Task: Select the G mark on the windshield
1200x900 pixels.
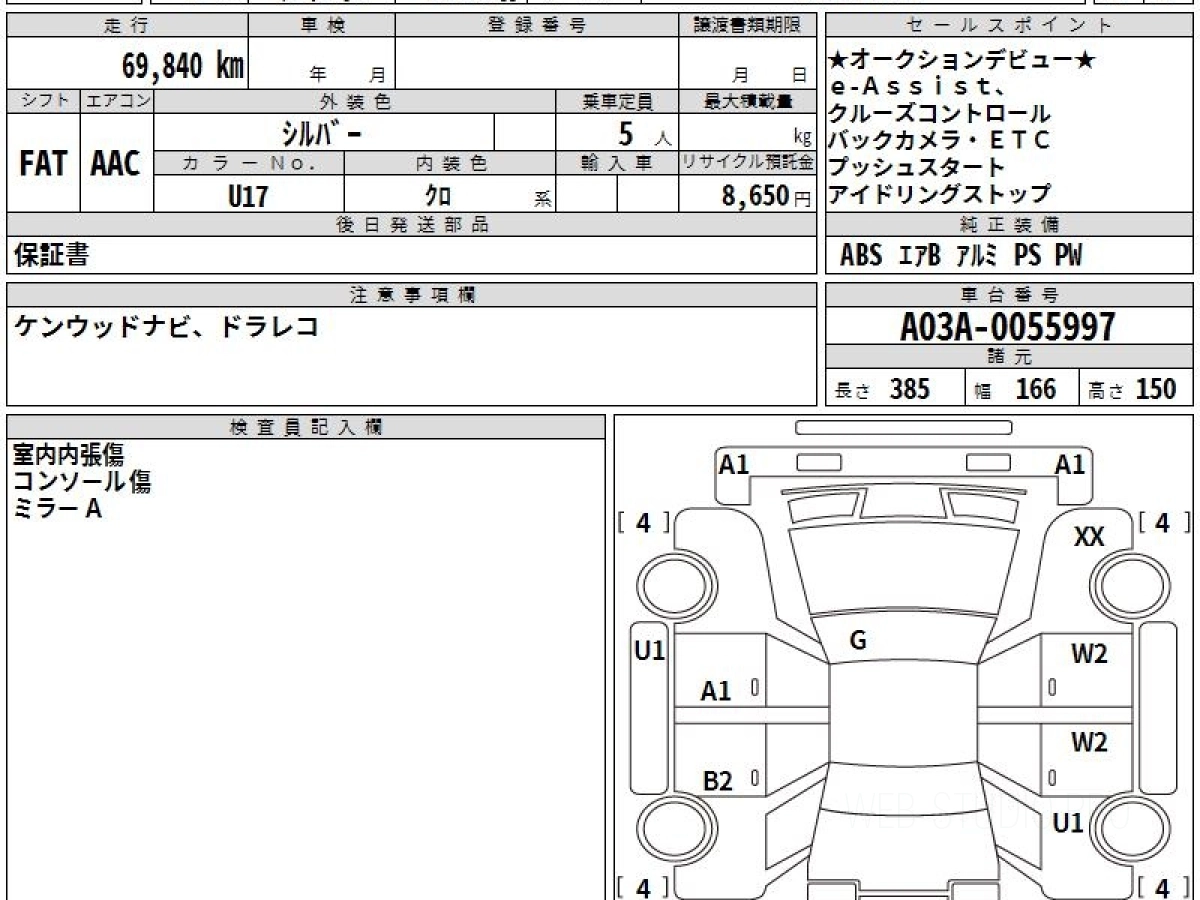Action: tap(857, 641)
